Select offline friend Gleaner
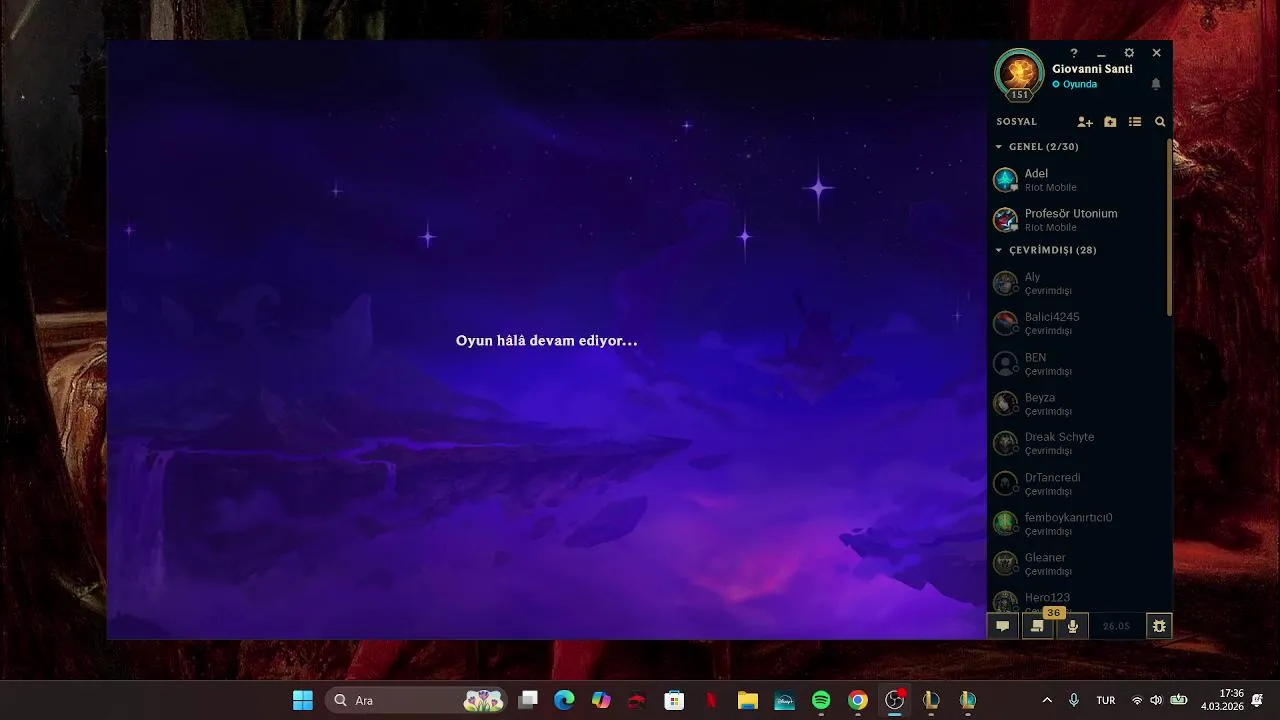The image size is (1280, 720). (x=1077, y=564)
